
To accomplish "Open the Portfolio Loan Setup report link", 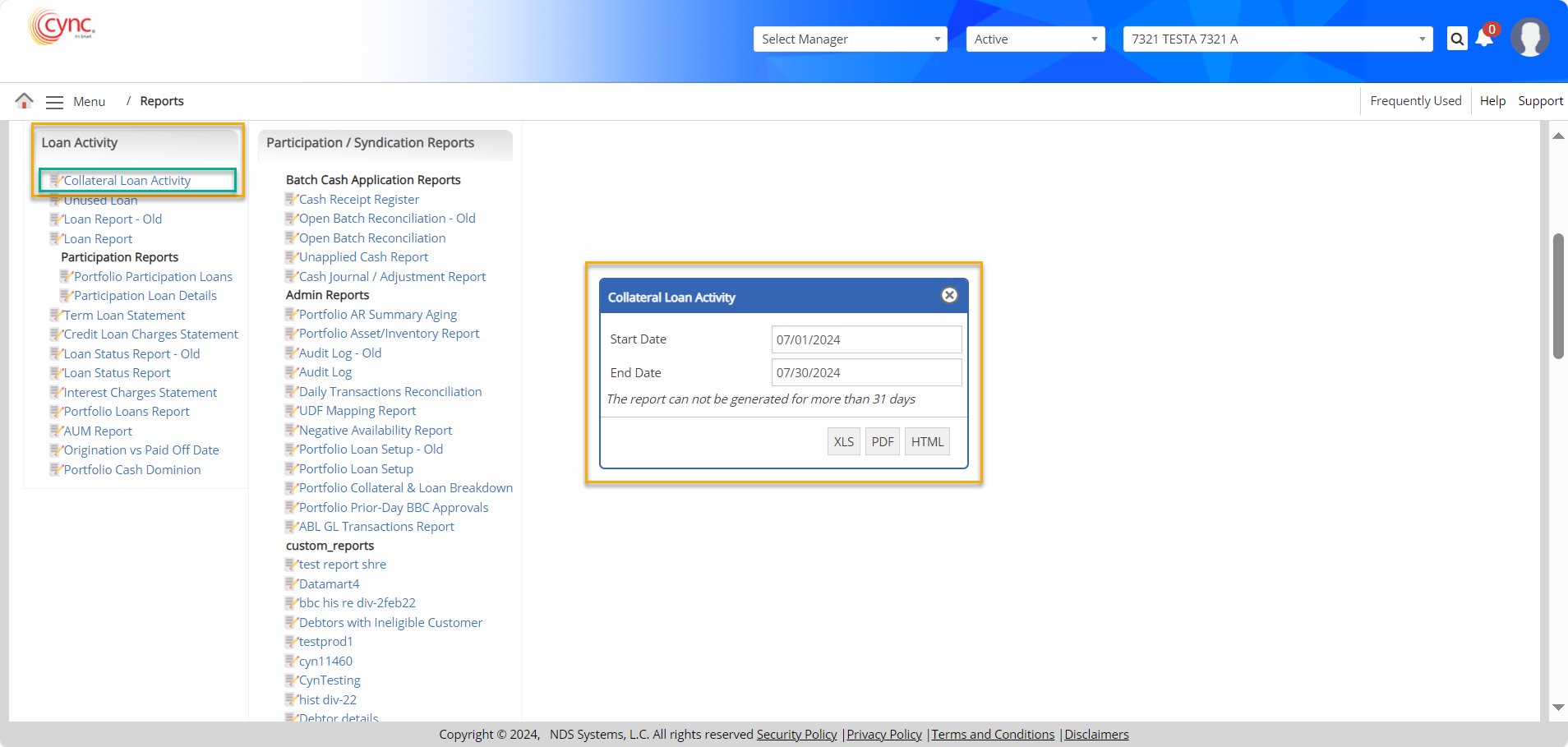I will [x=356, y=469].
